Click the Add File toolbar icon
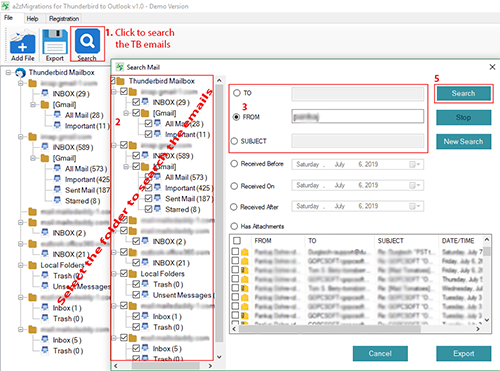The width and height of the screenshot is (500, 371). click(22, 42)
